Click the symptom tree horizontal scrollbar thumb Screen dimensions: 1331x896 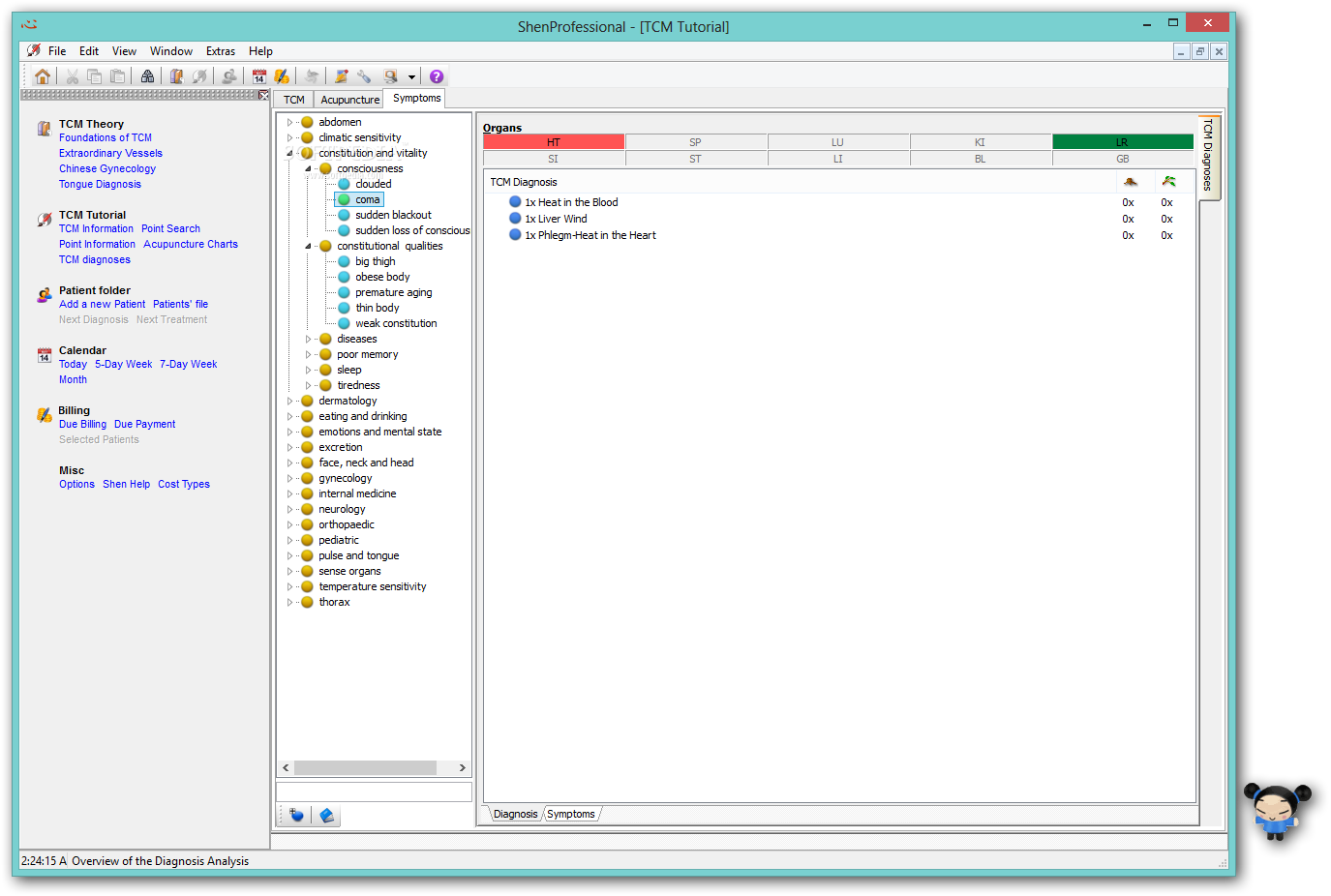tap(365, 767)
